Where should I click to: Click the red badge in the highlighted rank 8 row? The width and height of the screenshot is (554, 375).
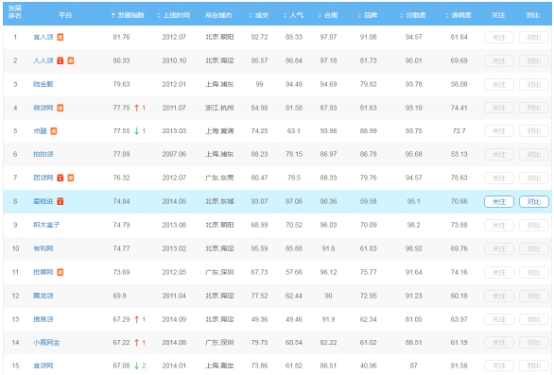[x=60, y=201]
